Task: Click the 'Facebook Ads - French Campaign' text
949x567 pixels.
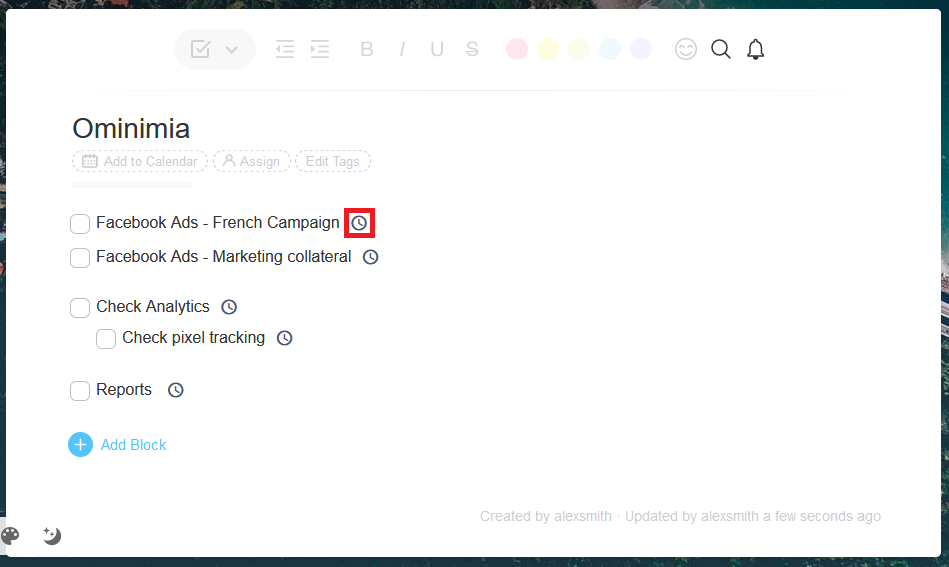Action: coord(218,223)
